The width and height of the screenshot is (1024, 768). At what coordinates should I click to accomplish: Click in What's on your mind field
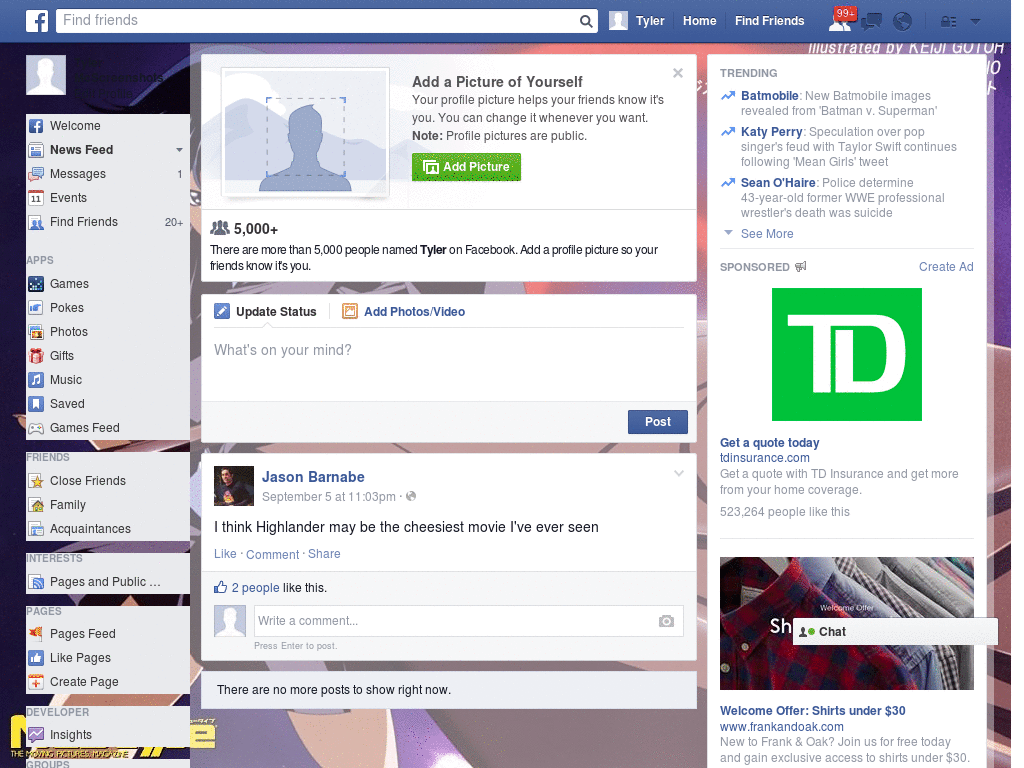point(449,362)
